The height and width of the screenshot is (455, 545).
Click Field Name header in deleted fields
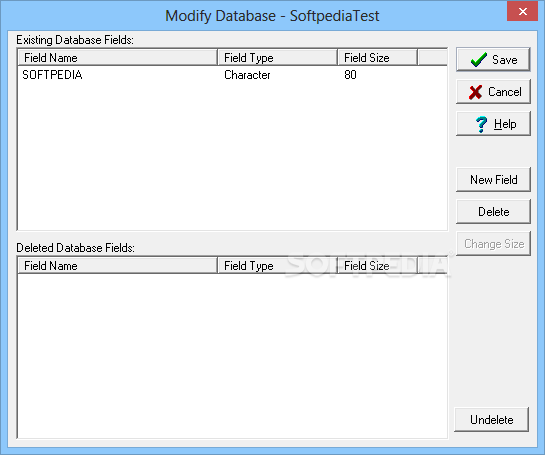[117, 266]
